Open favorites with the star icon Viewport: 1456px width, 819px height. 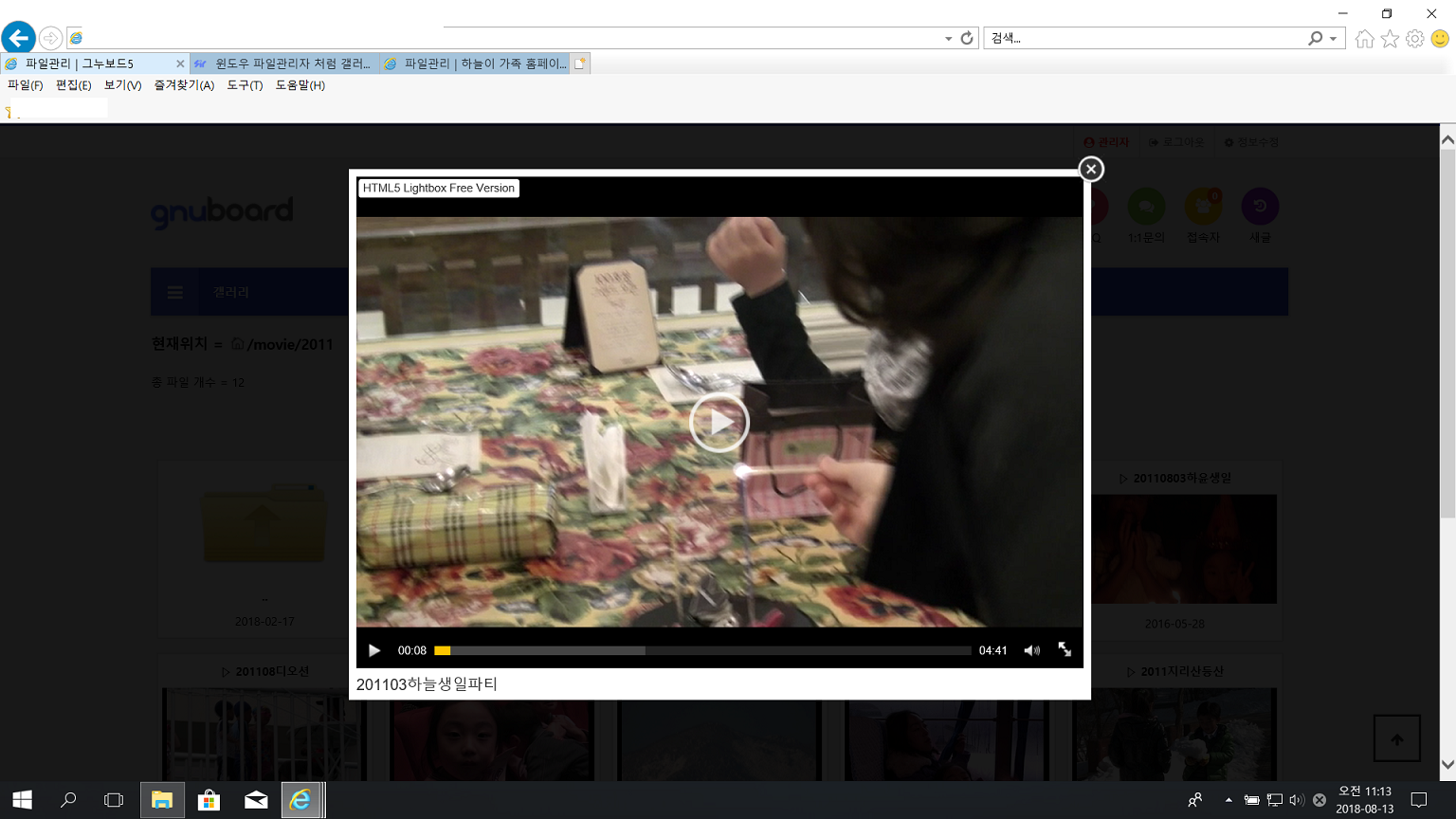point(1390,38)
